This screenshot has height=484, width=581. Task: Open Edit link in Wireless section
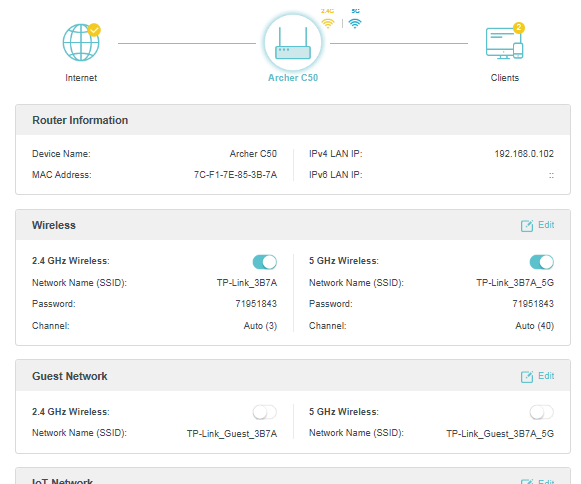pos(546,225)
